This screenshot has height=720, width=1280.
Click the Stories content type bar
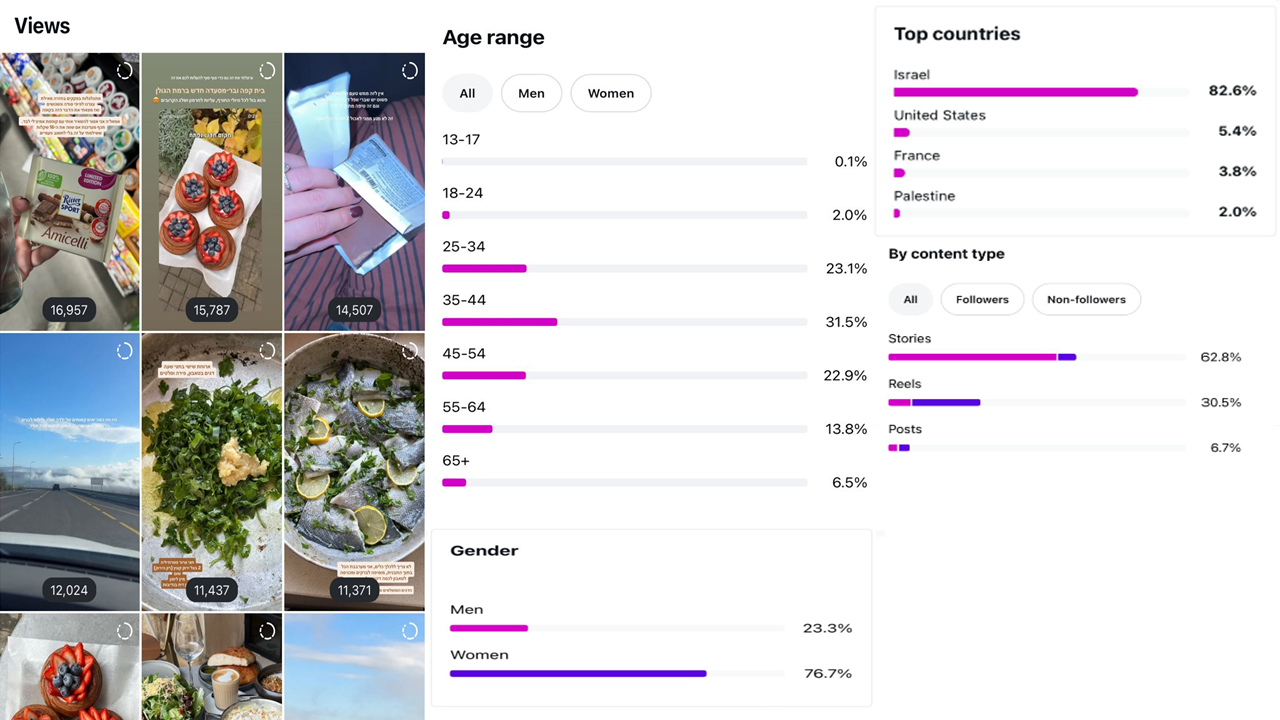tap(1036, 357)
